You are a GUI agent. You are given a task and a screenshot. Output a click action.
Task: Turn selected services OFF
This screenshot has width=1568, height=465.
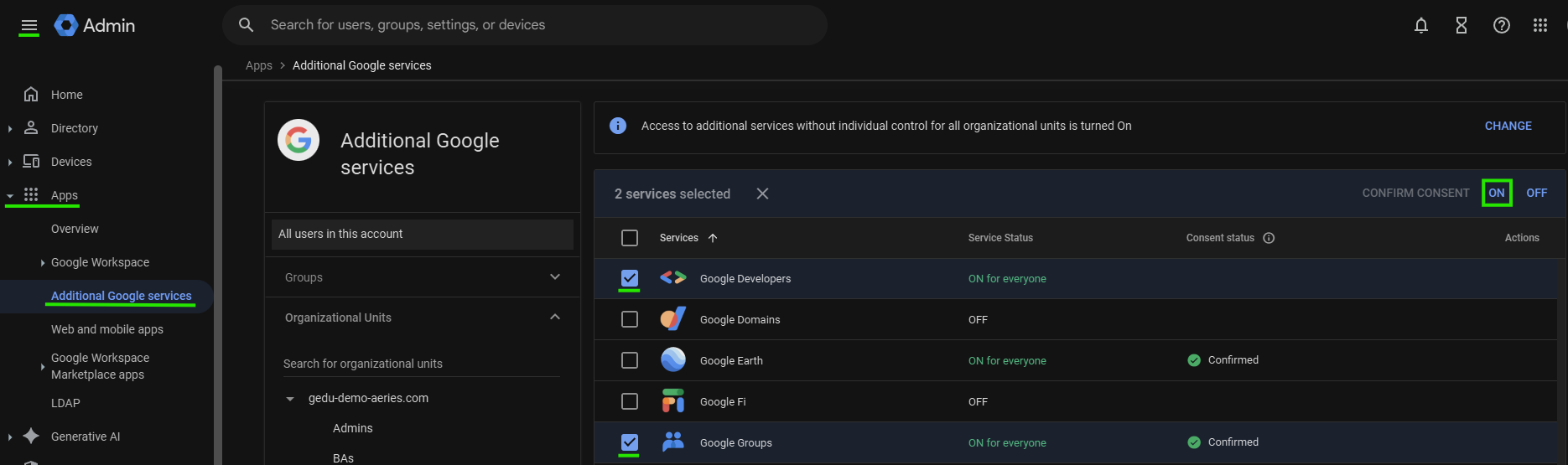[x=1536, y=193]
